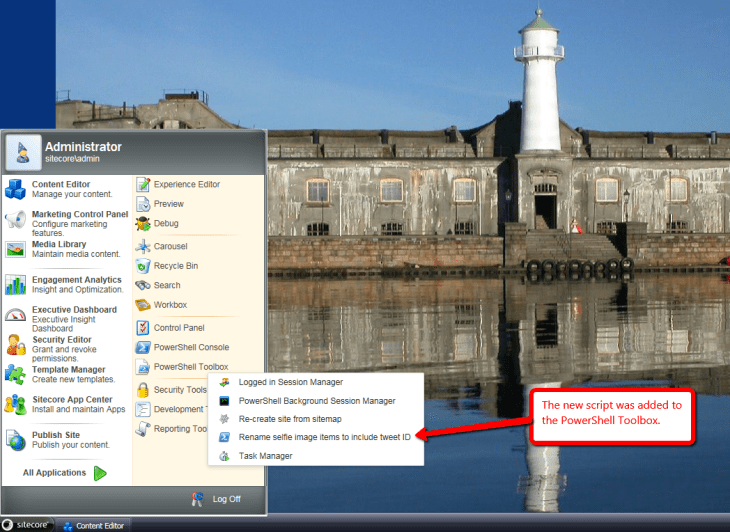Open Media Library icon
Viewport: 730px width, 532px height.
click(15, 251)
